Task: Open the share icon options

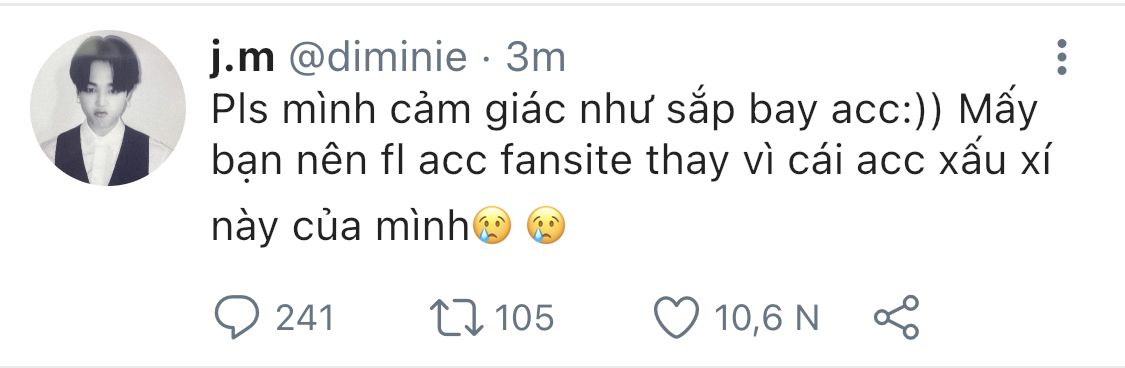Action: [896, 316]
